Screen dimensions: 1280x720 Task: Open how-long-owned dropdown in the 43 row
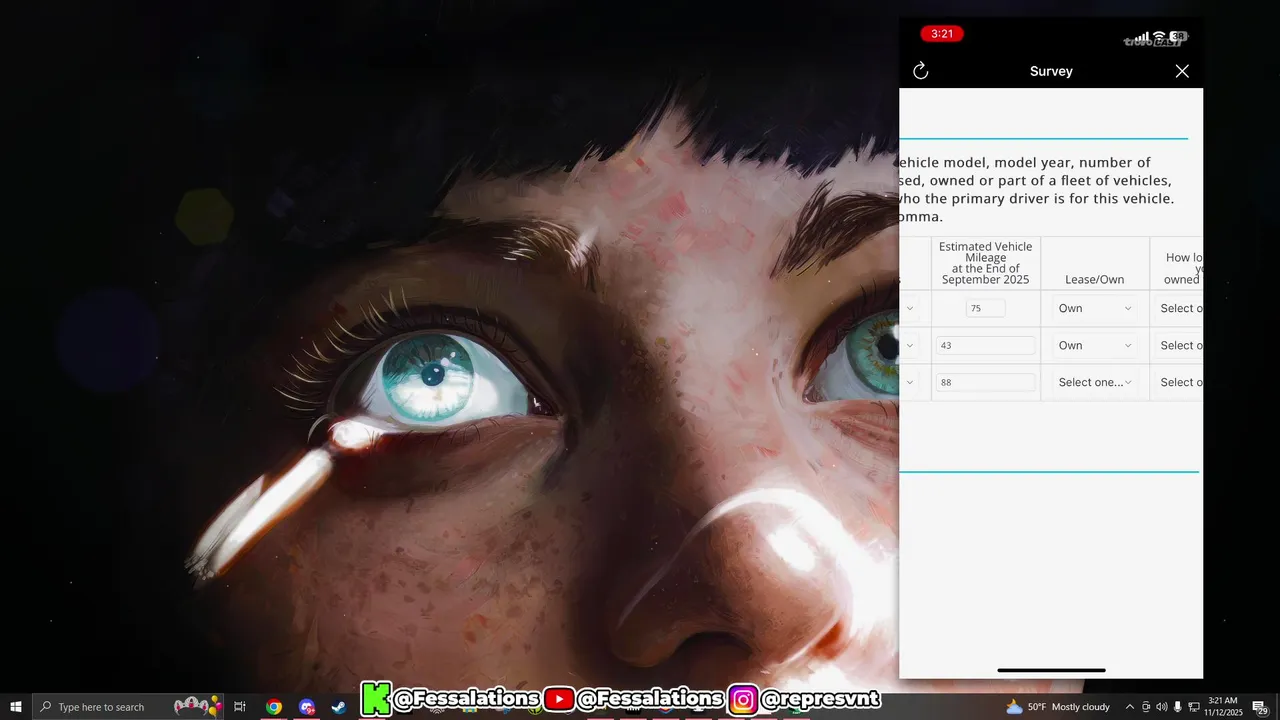tap(1180, 345)
